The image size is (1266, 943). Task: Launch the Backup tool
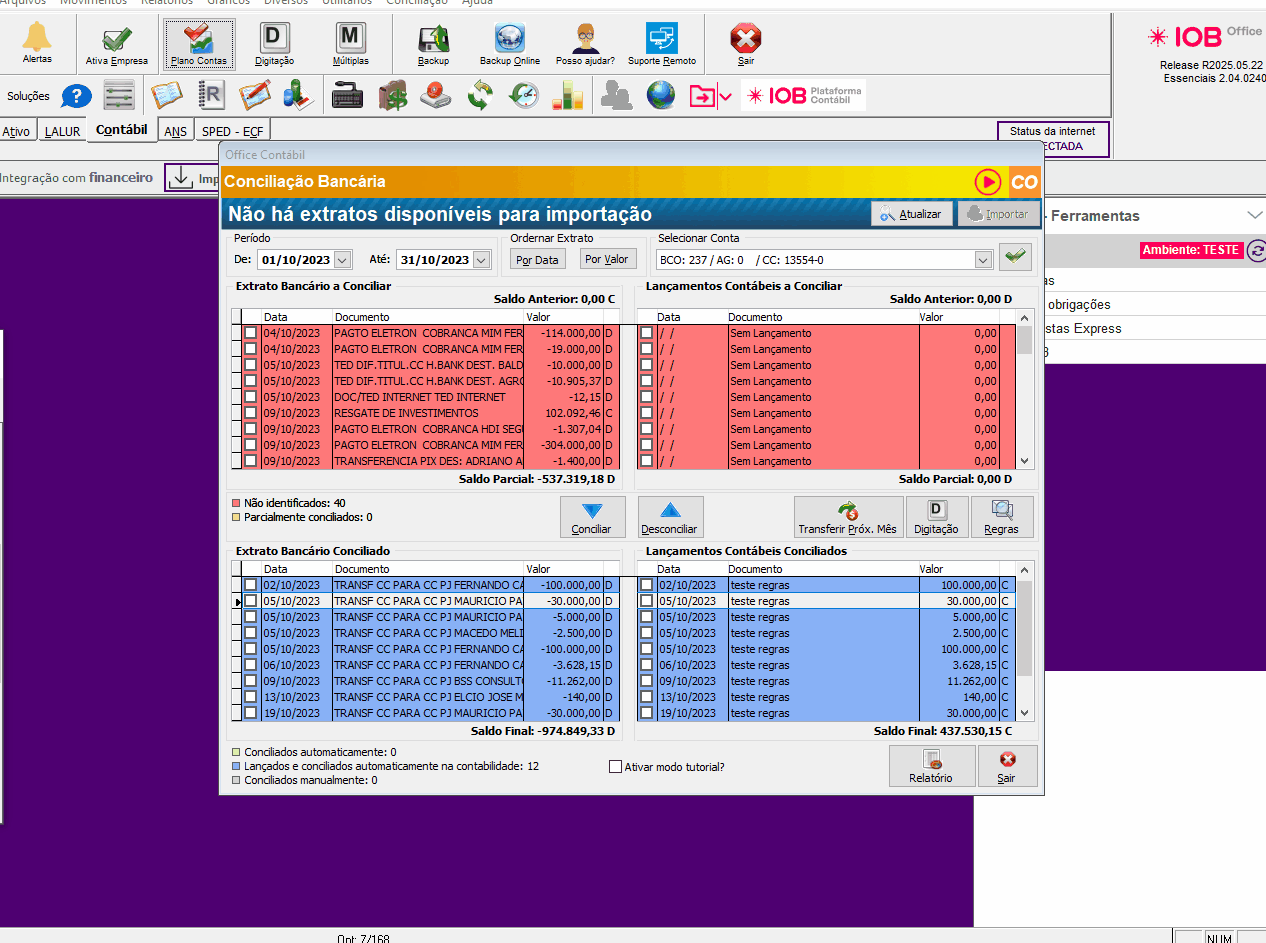coord(433,45)
